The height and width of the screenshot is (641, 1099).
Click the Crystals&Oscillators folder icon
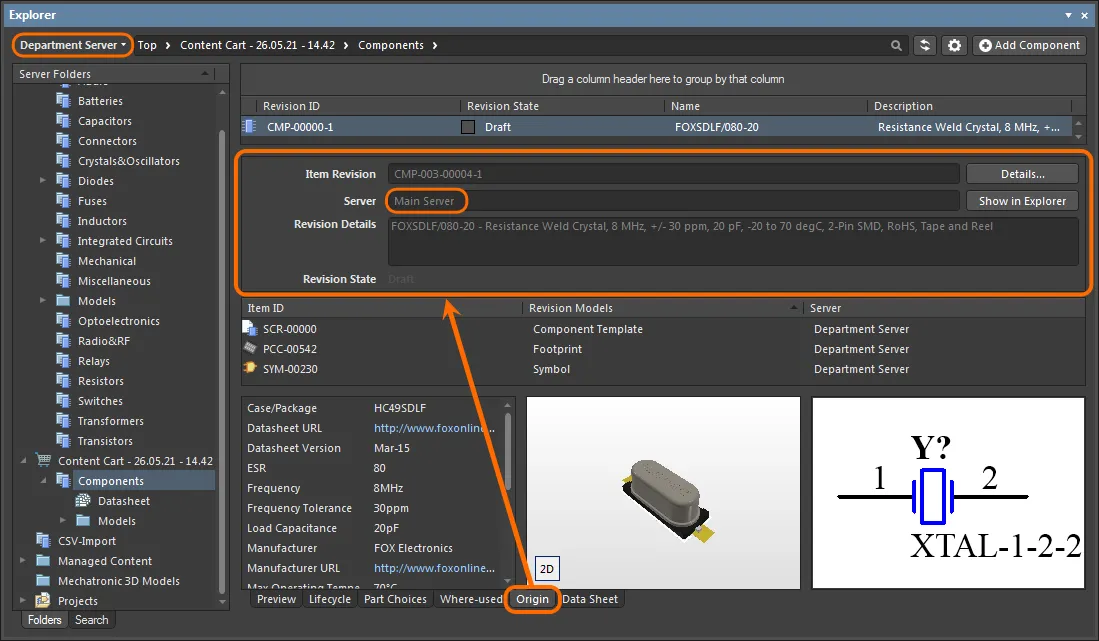click(x=64, y=160)
